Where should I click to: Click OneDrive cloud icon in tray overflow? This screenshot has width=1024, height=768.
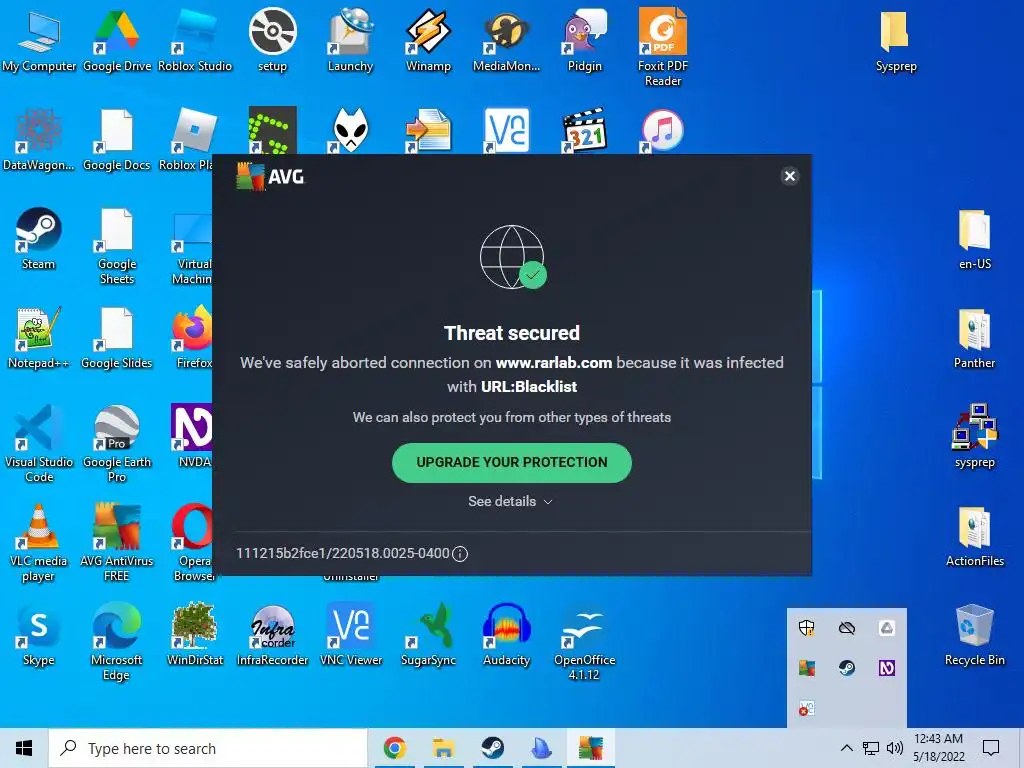tap(847, 628)
